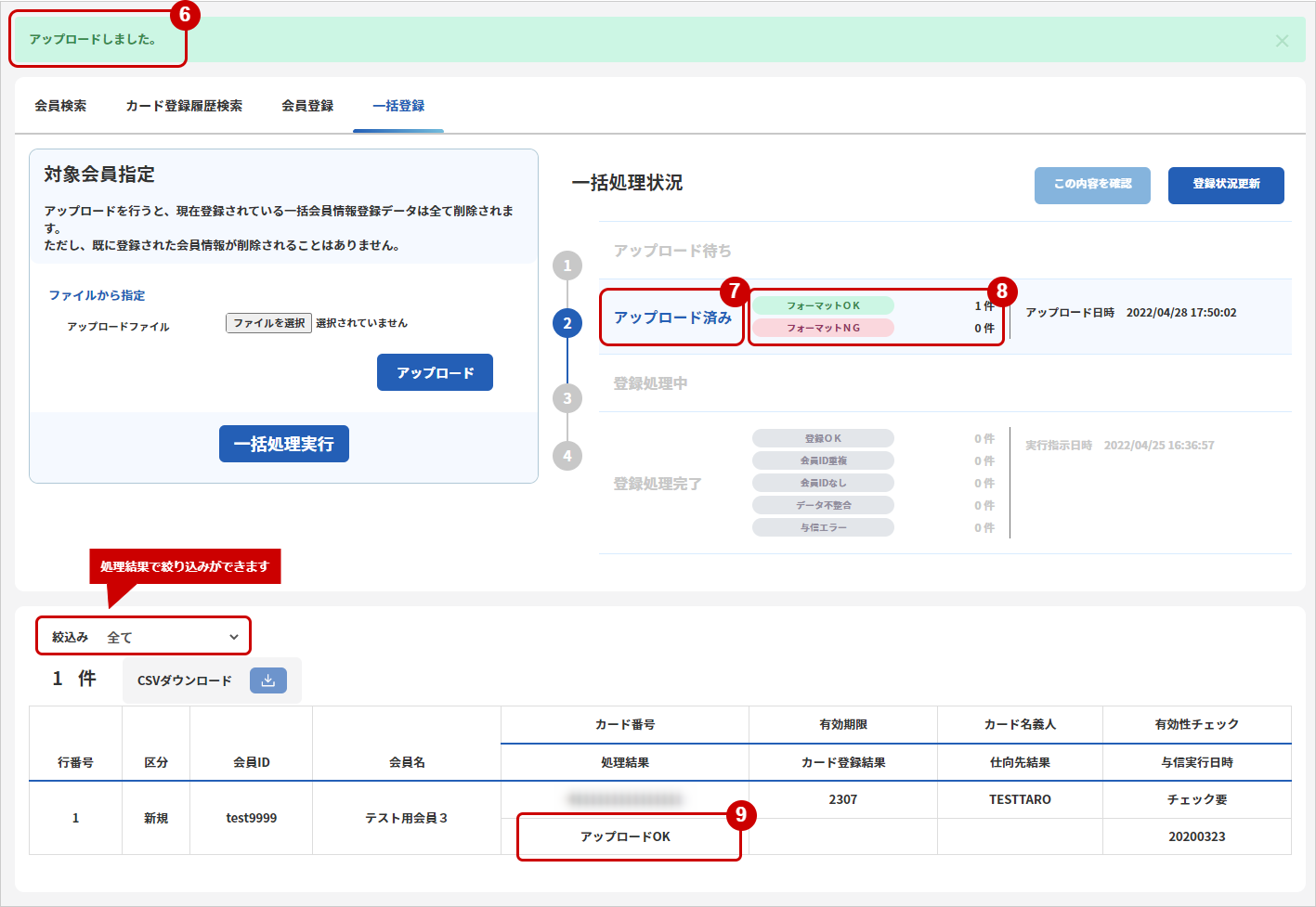Click the 20200323 authorization date cell
Viewport: 1316px width, 907px height.
click(1197, 836)
